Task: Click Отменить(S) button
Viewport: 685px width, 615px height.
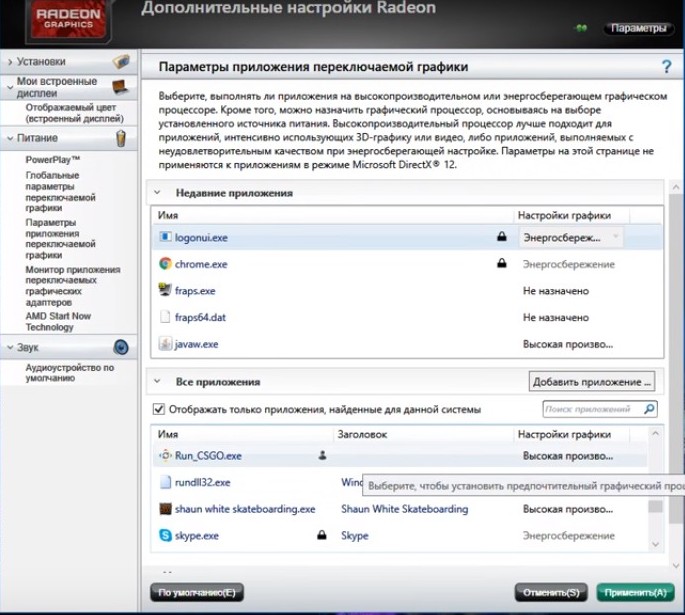Action: [551, 593]
